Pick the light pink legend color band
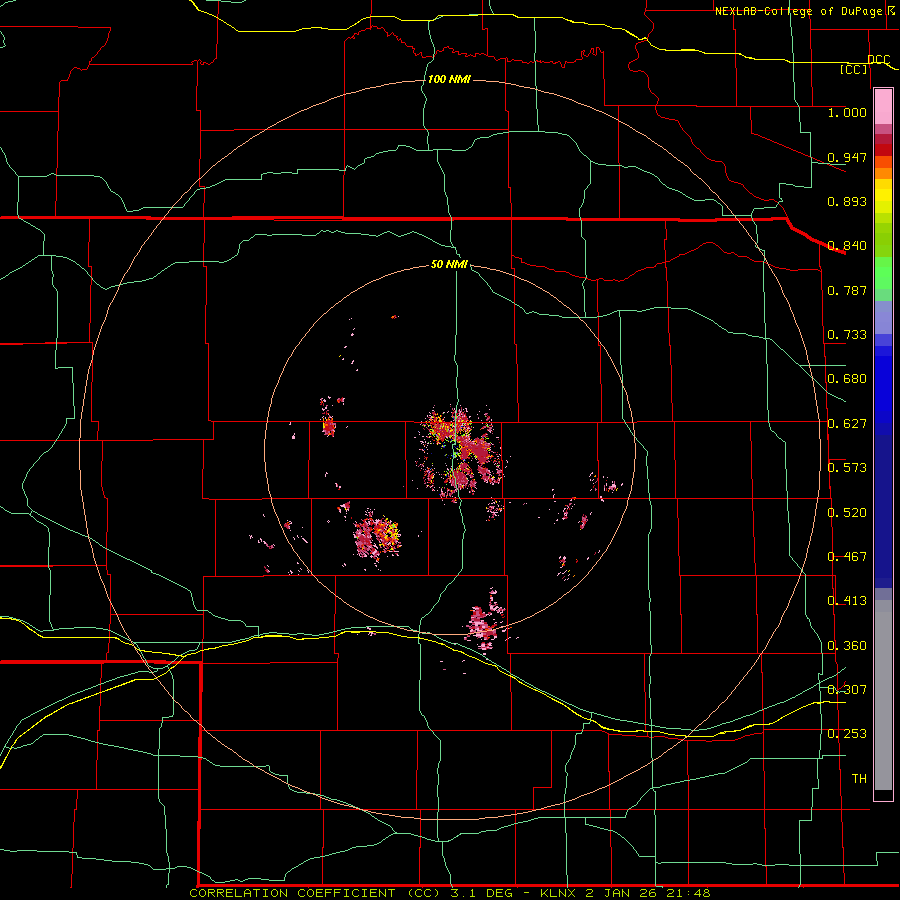Image resolution: width=900 pixels, height=900 pixels. (x=883, y=106)
